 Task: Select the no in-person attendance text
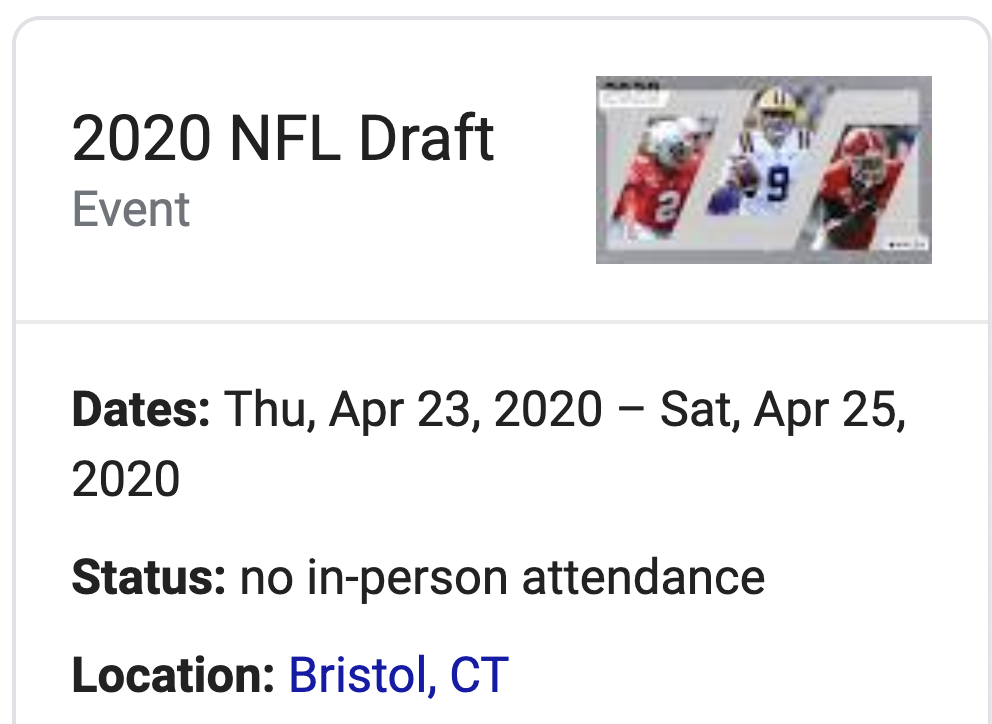pyautogui.click(x=502, y=577)
